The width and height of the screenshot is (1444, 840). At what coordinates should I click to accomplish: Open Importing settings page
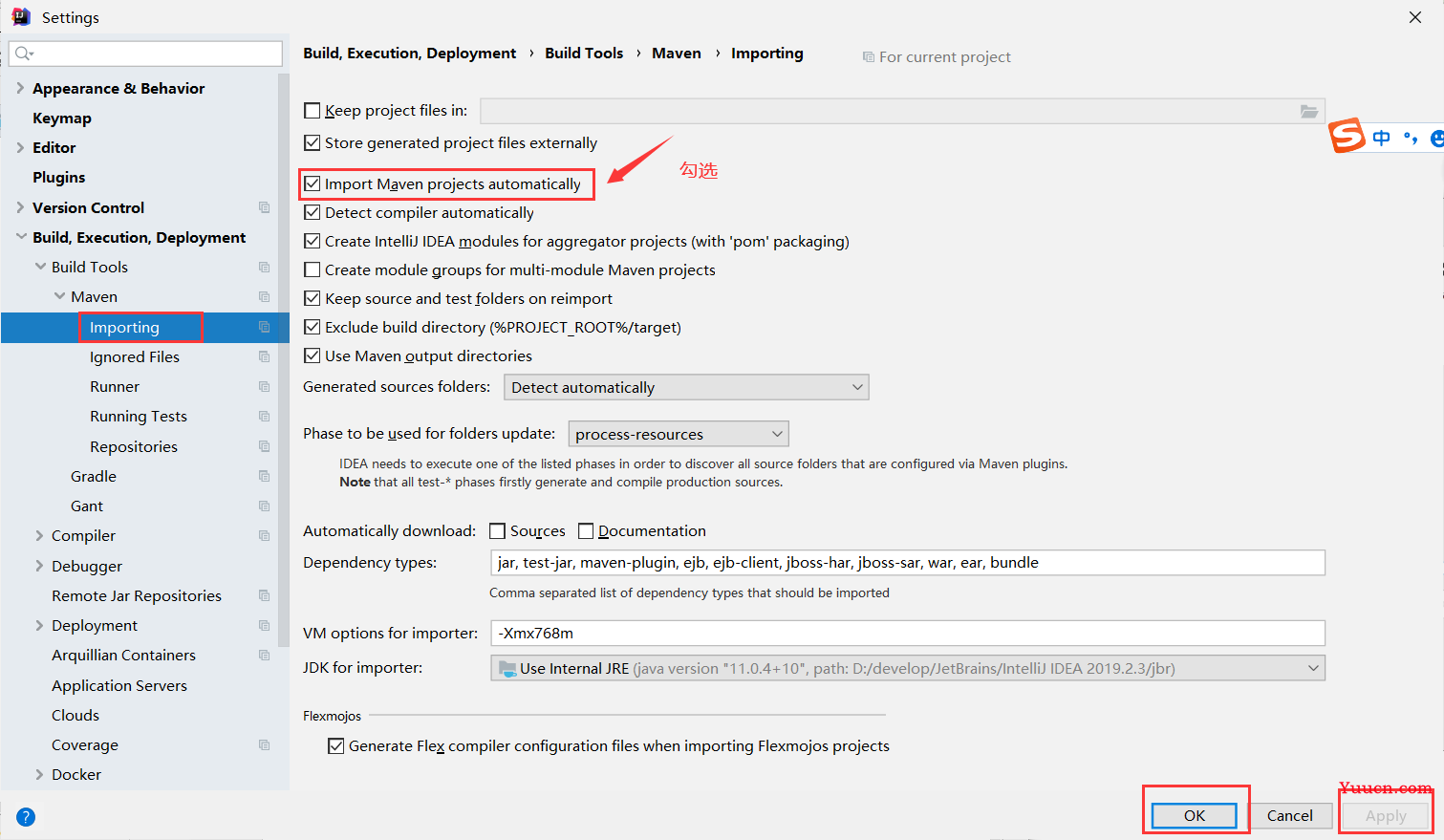coord(124,327)
